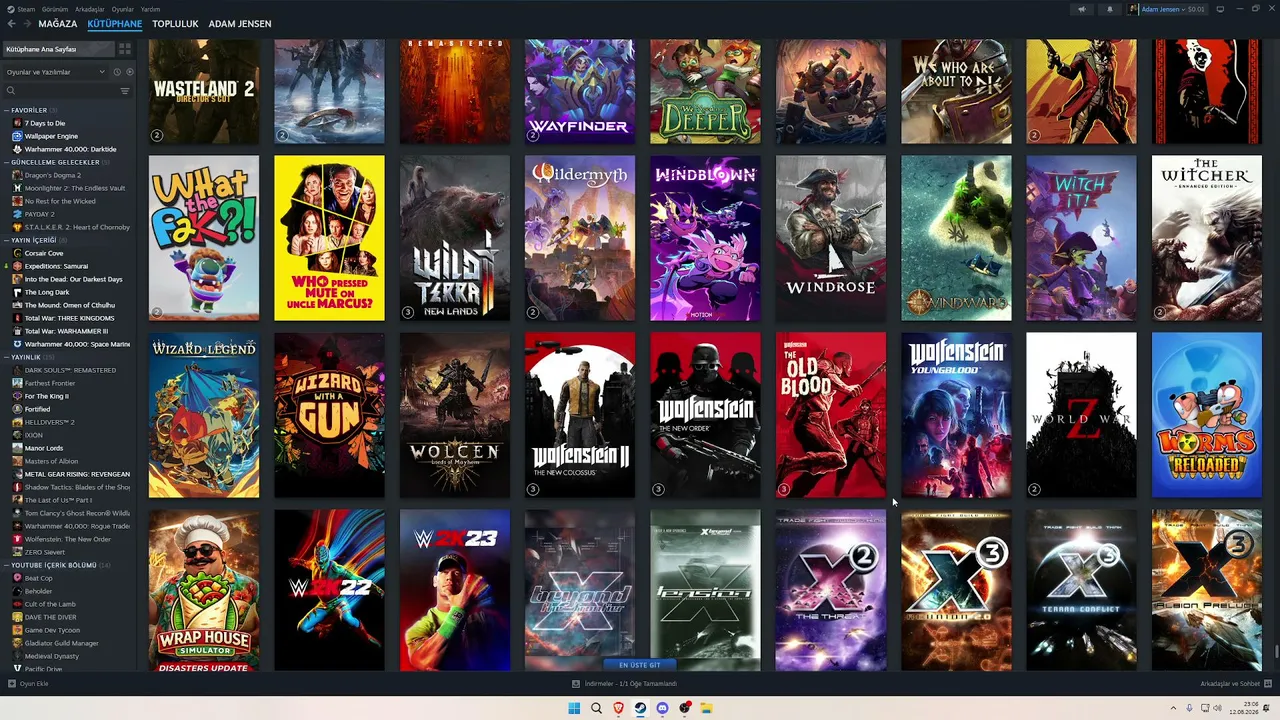This screenshot has width=1280, height=720.
Task: Open the notifications bell
Action: point(1109,9)
